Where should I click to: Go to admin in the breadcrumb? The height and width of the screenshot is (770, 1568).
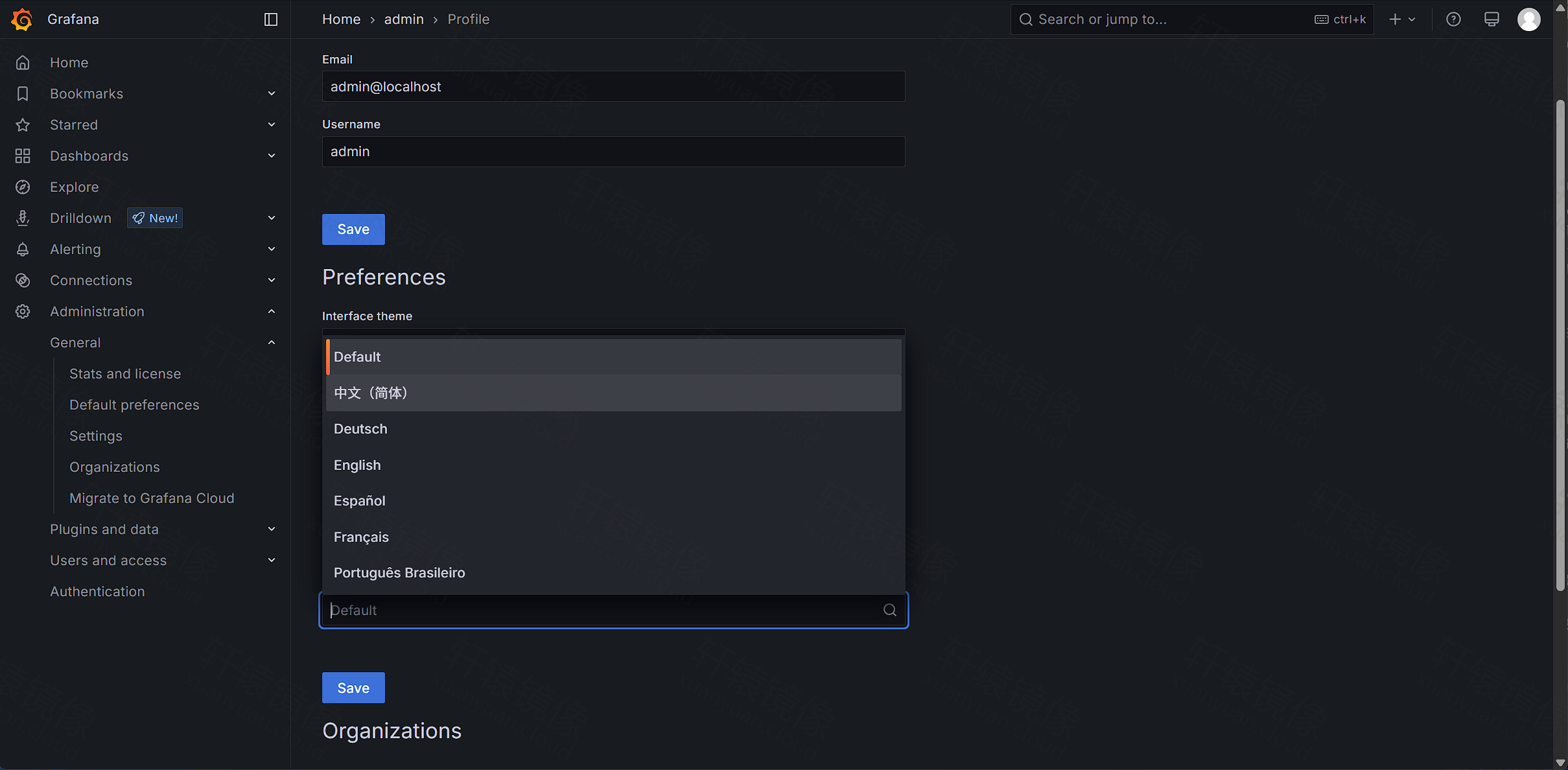[x=404, y=19]
